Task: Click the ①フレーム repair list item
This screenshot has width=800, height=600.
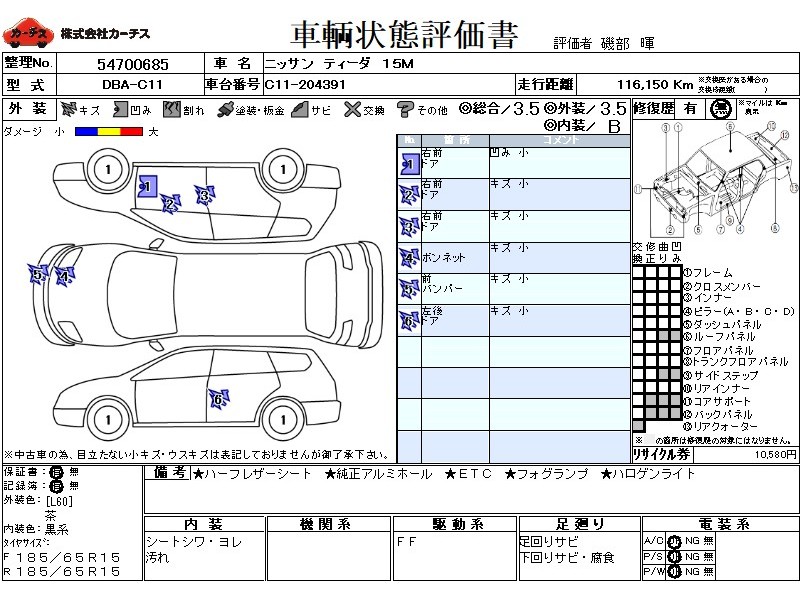Action: point(708,273)
